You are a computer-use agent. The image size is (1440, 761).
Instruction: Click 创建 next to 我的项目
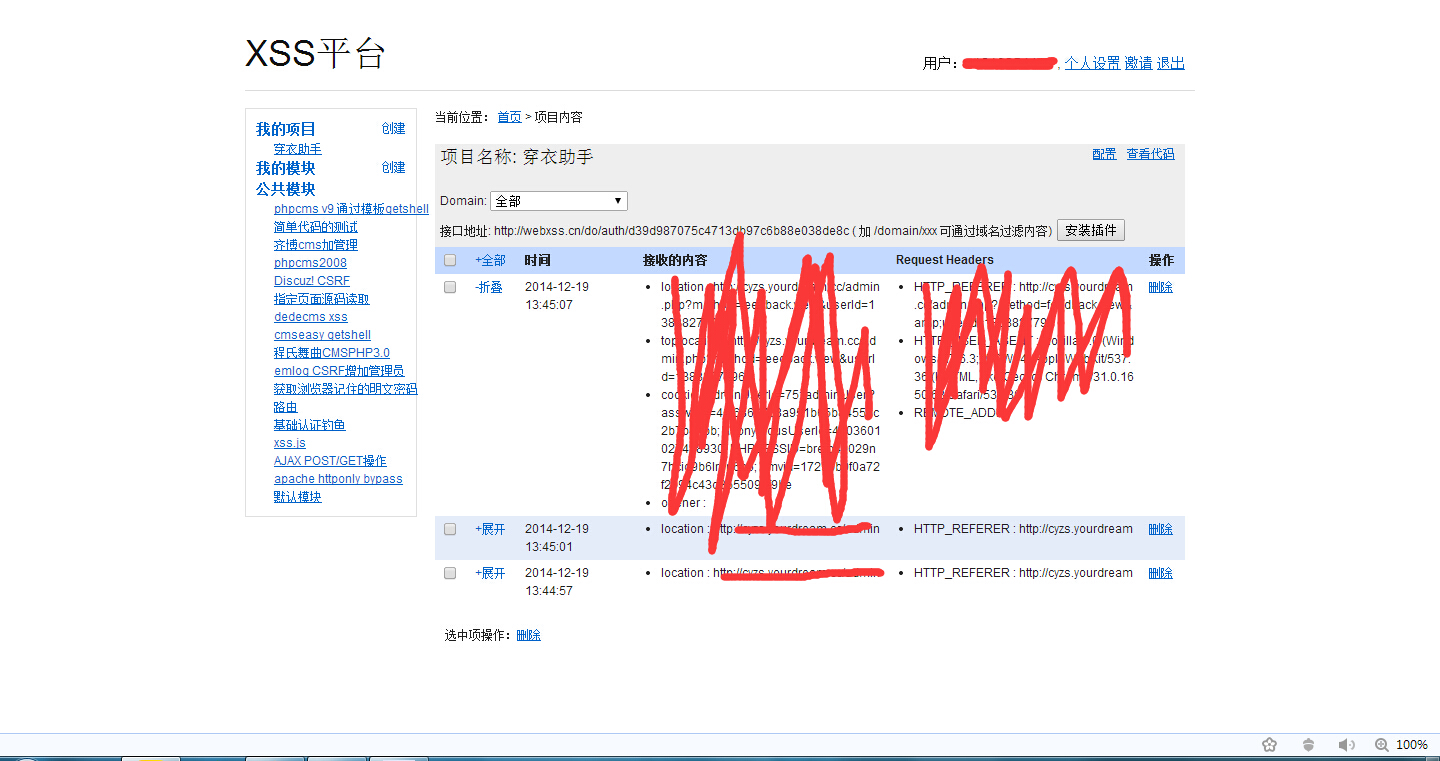pos(393,128)
